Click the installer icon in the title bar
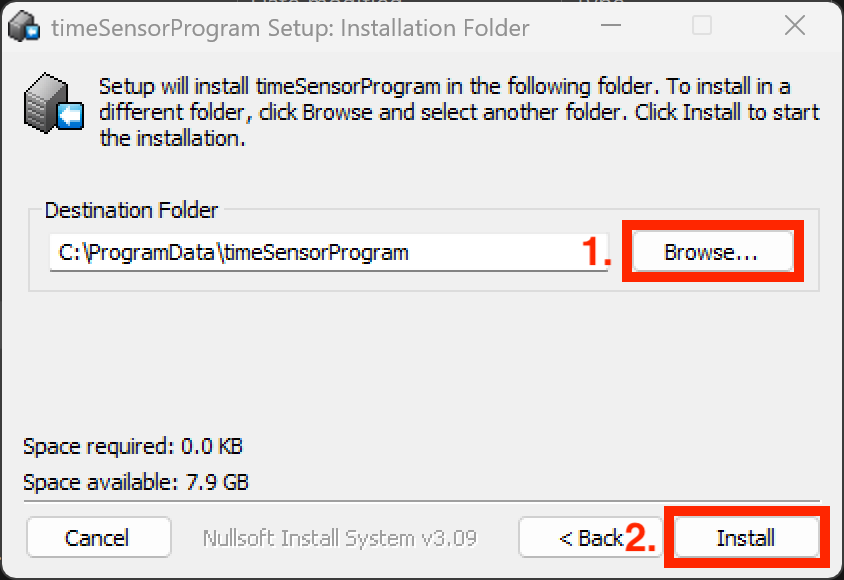This screenshot has height=580, width=844. click(23, 28)
